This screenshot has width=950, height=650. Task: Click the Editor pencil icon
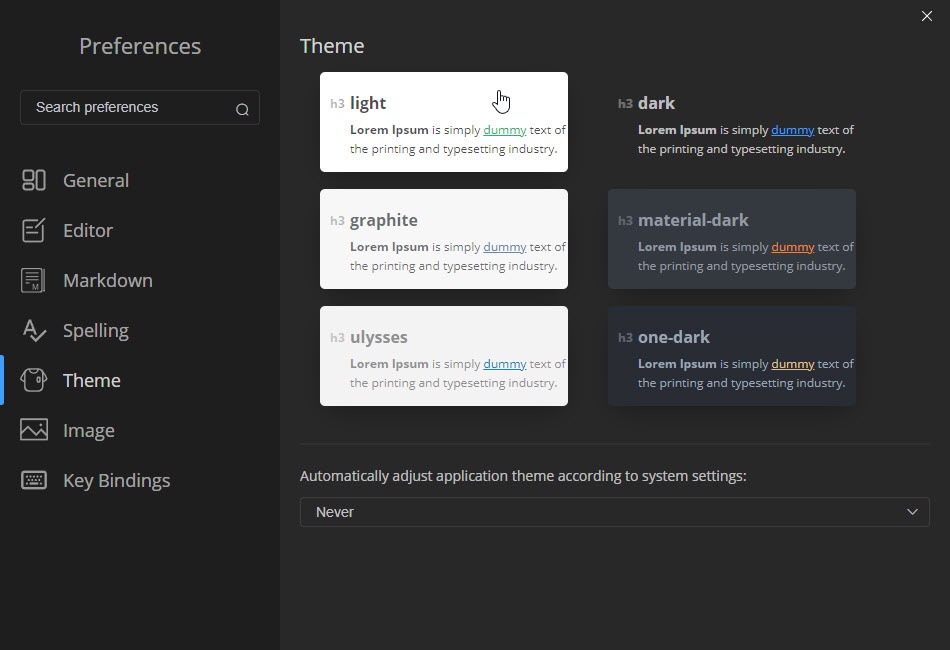pyautogui.click(x=34, y=230)
